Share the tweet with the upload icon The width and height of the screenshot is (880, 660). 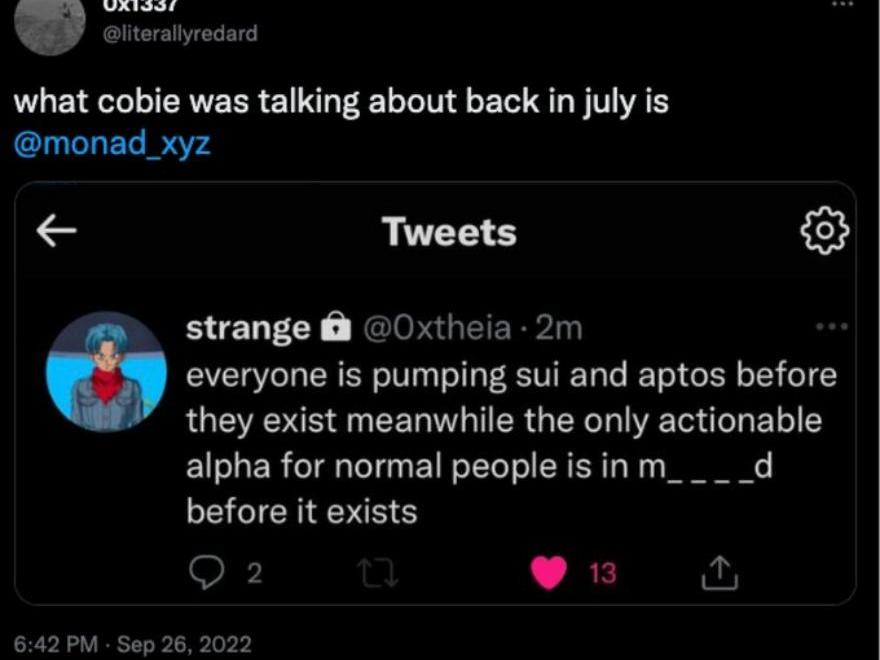click(719, 573)
